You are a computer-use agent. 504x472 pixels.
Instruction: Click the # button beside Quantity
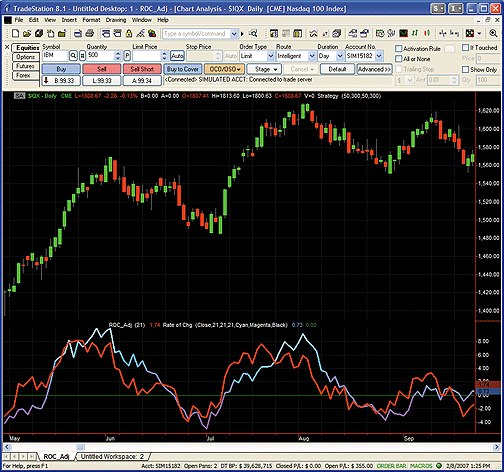(x=82, y=56)
